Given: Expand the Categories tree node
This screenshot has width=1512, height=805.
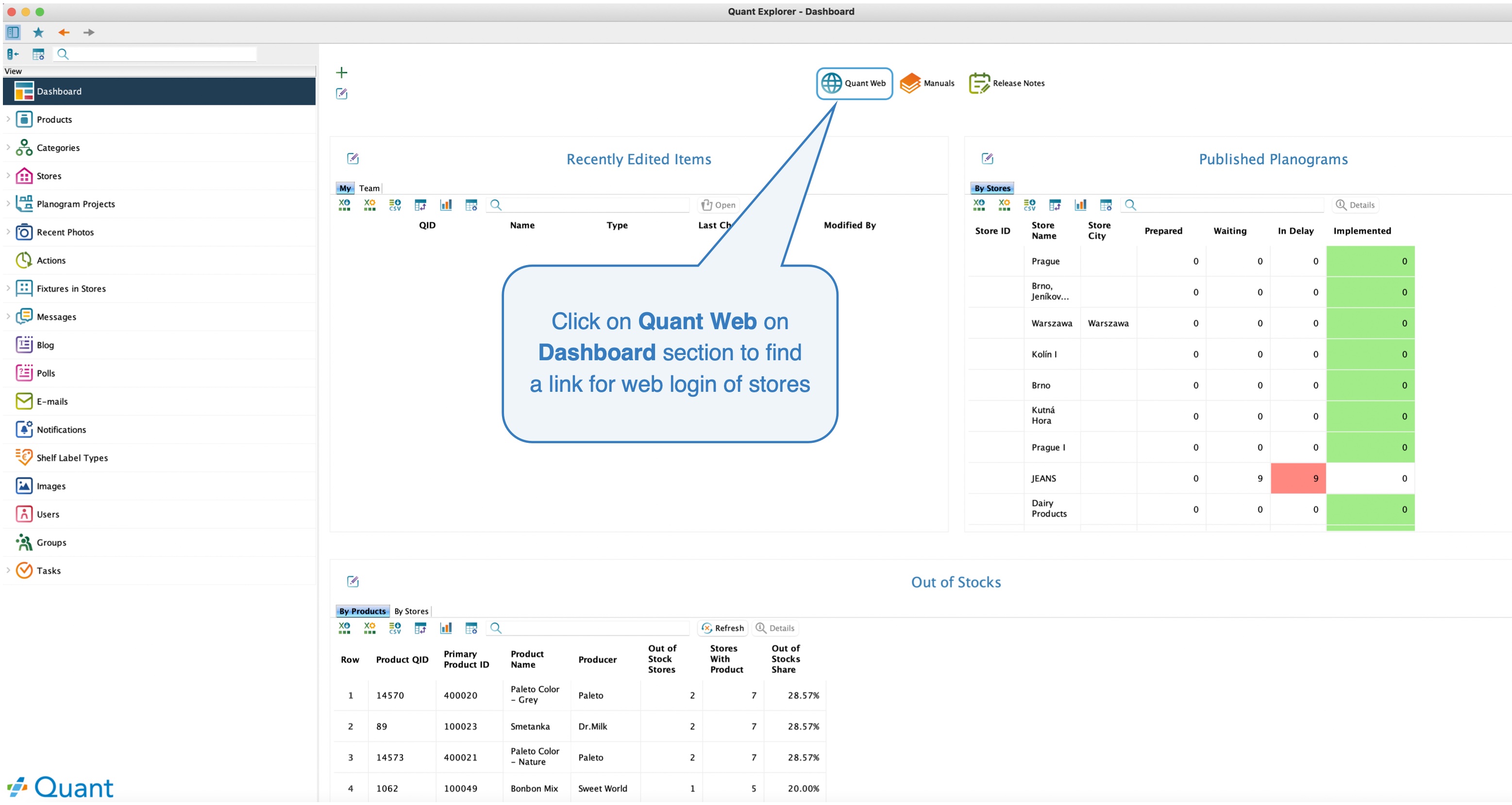Looking at the screenshot, I should [8, 147].
